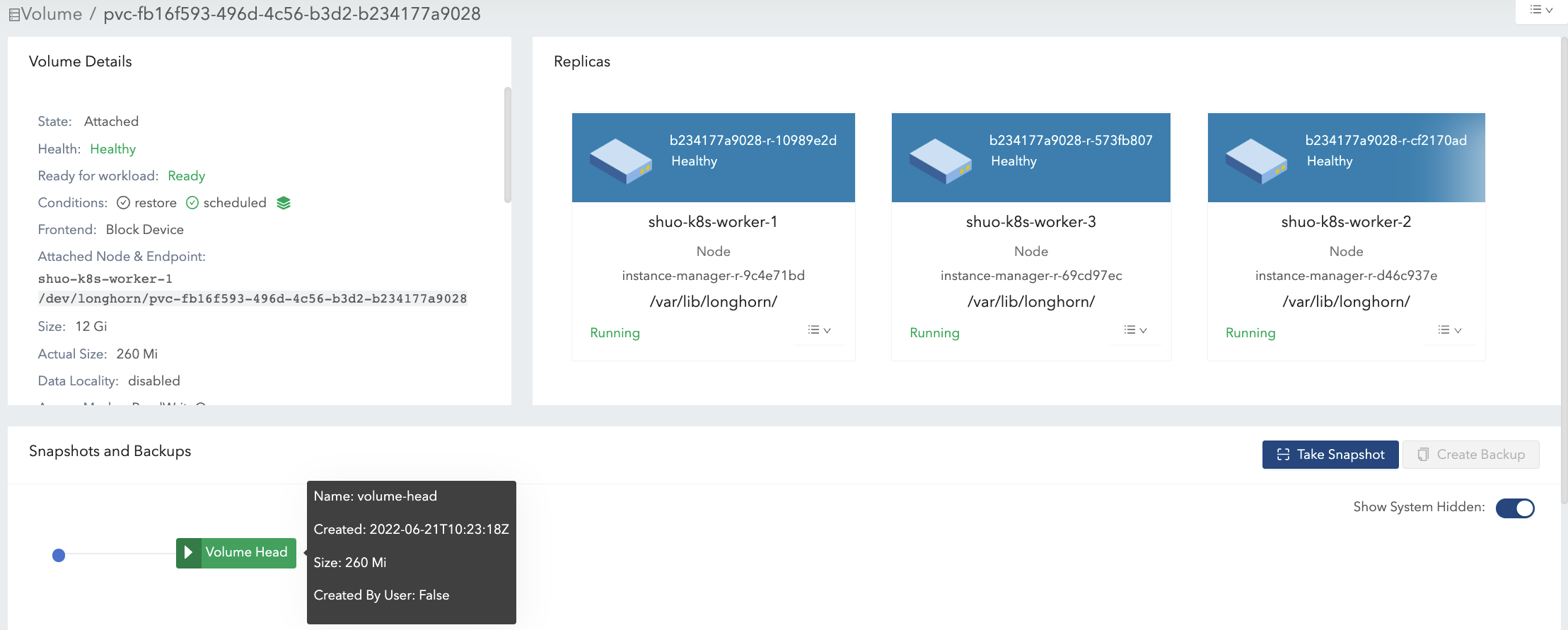This screenshot has height=630, width=1568.
Task: Click the Volume breadcrumb link
Action: pyautogui.click(x=52, y=14)
